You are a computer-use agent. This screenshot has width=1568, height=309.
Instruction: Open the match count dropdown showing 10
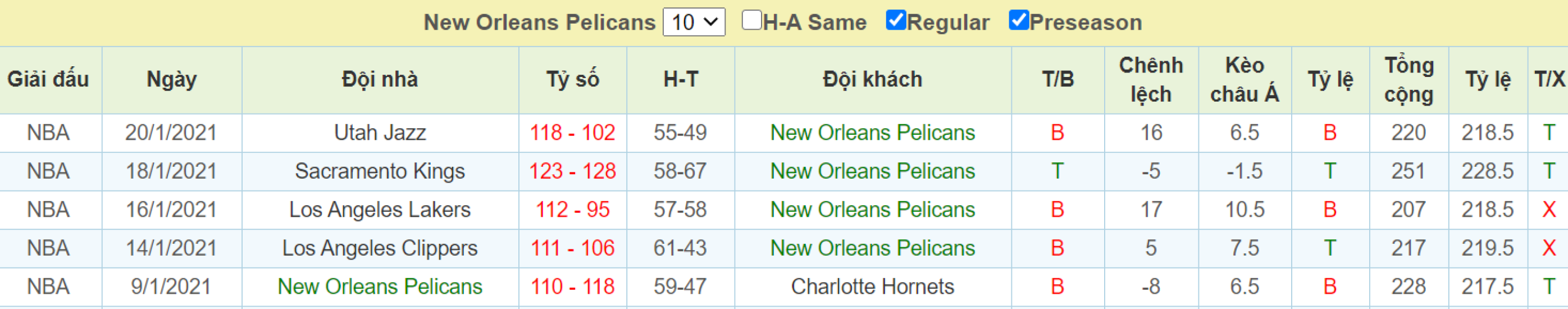(694, 22)
